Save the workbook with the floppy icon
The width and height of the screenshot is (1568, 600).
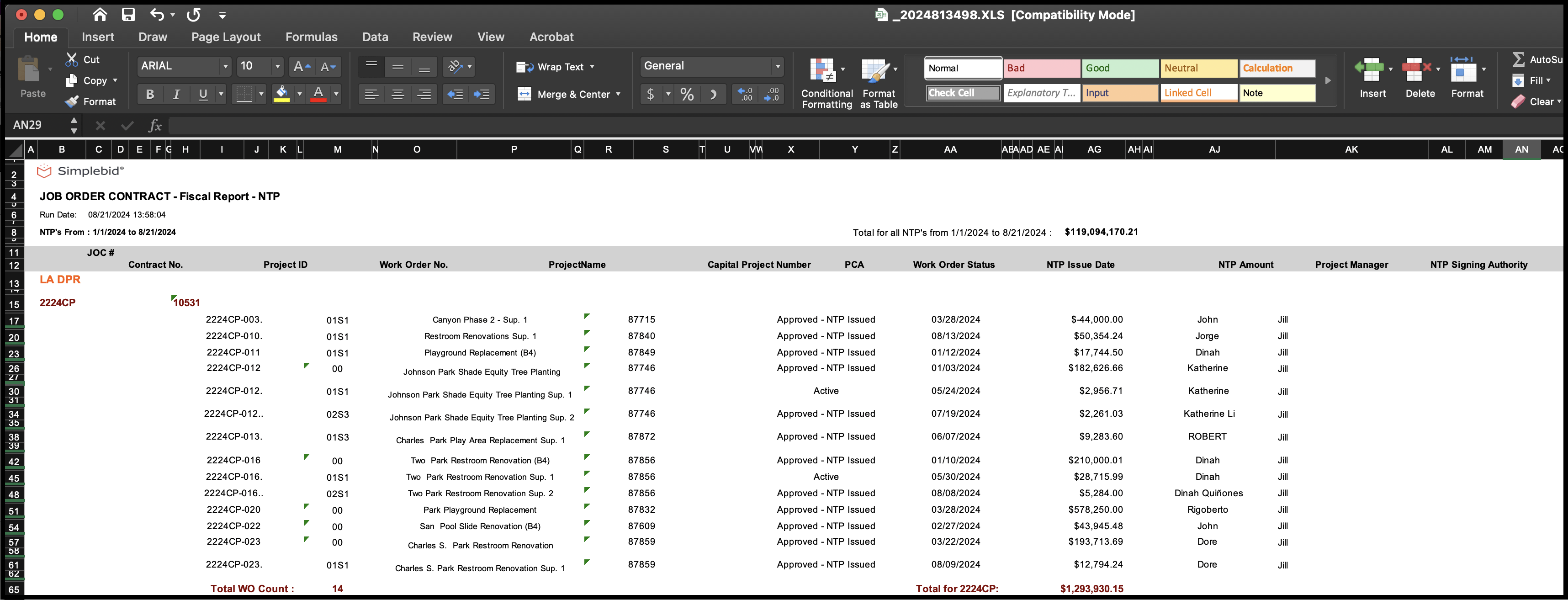tap(128, 15)
